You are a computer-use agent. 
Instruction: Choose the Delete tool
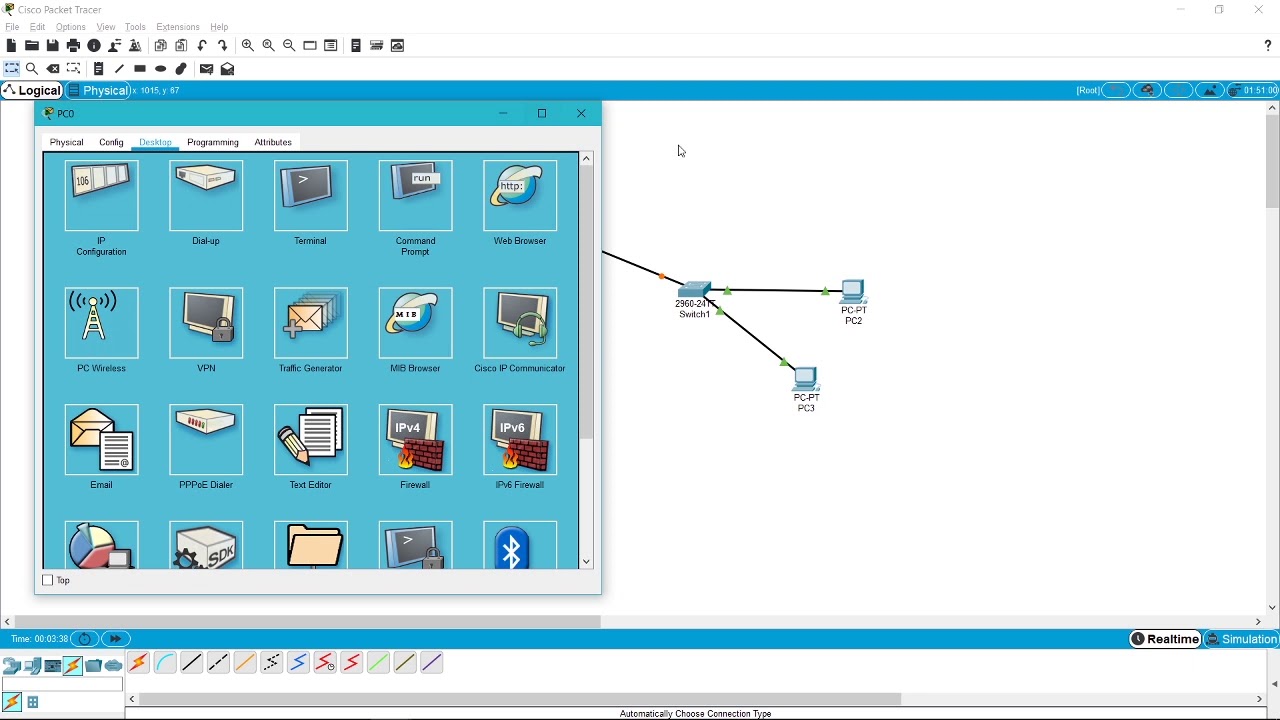coord(53,69)
